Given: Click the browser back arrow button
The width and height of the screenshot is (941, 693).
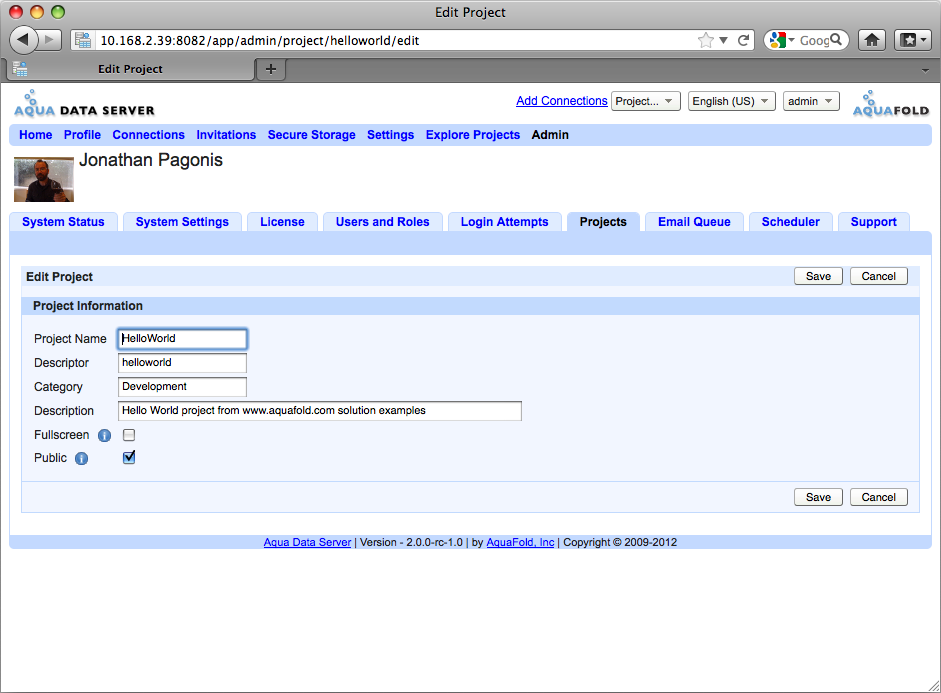Looking at the screenshot, I should (23, 40).
